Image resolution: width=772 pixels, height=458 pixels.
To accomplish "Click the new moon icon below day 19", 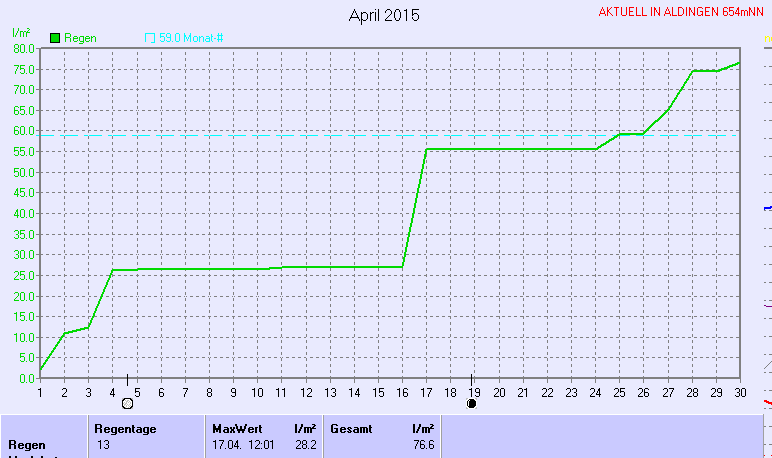I will click(471, 404).
